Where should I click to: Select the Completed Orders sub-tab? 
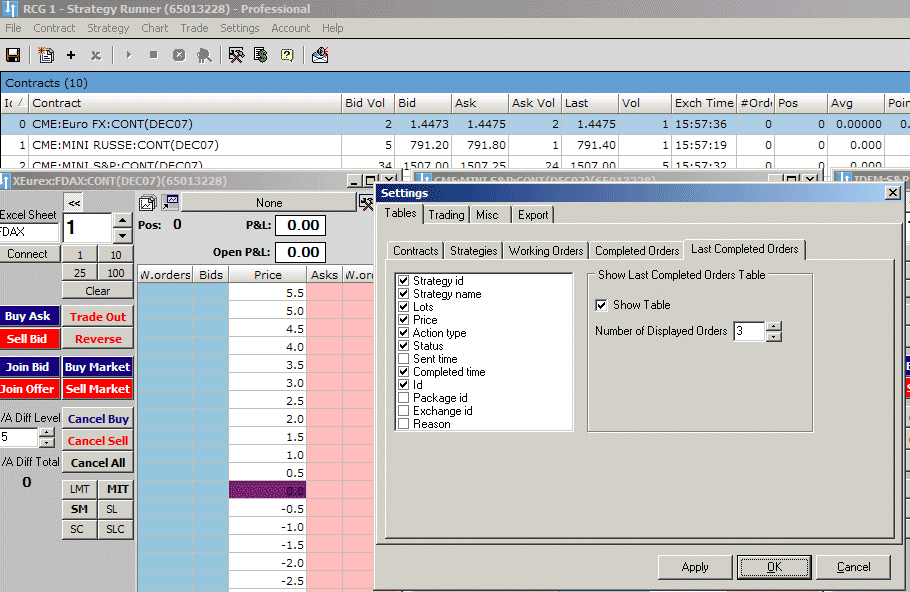click(637, 251)
